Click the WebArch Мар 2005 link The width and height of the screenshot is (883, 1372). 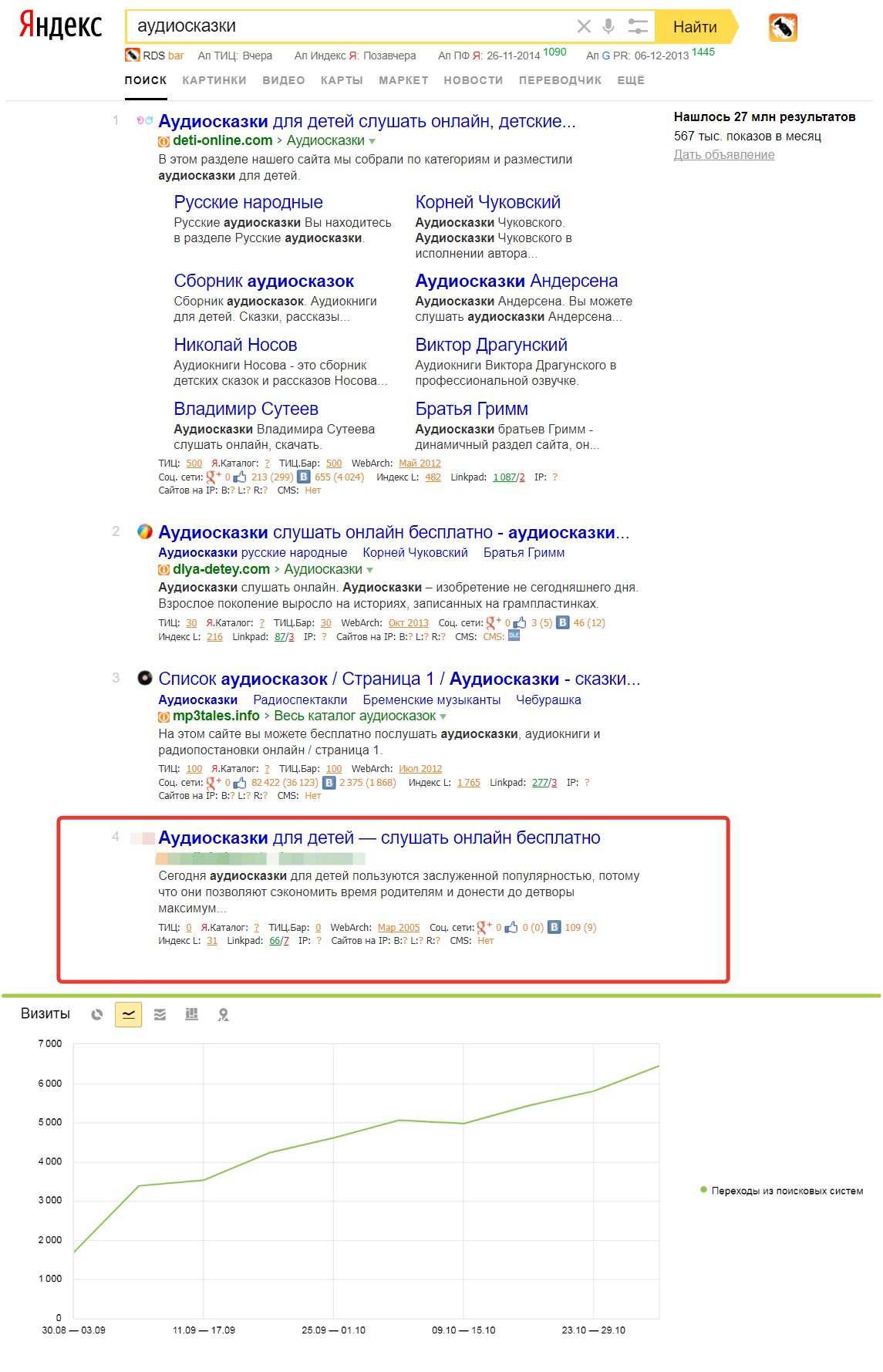[x=399, y=928]
